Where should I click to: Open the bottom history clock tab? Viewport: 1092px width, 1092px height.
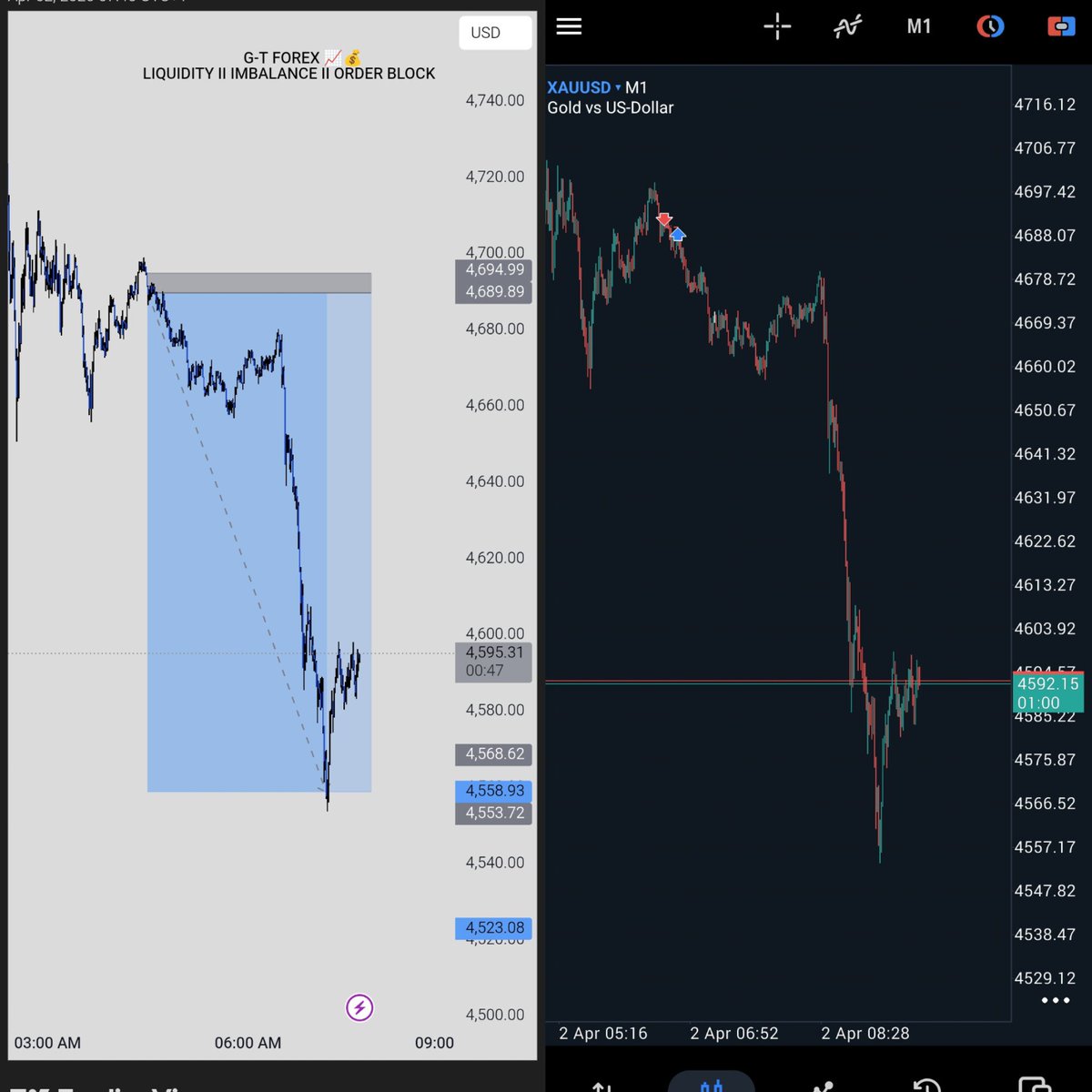[926, 1086]
